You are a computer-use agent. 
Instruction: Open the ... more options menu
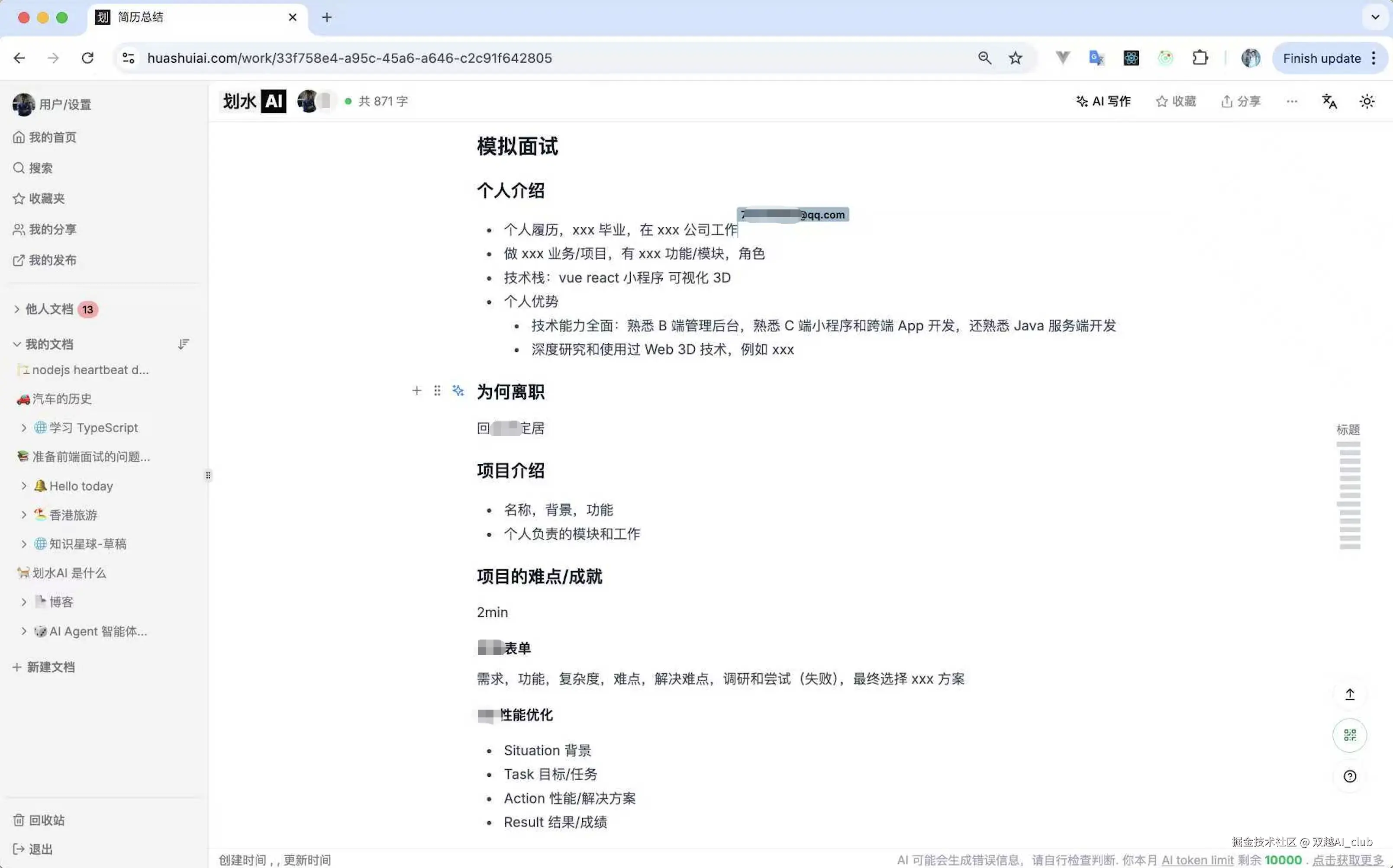[1291, 101]
